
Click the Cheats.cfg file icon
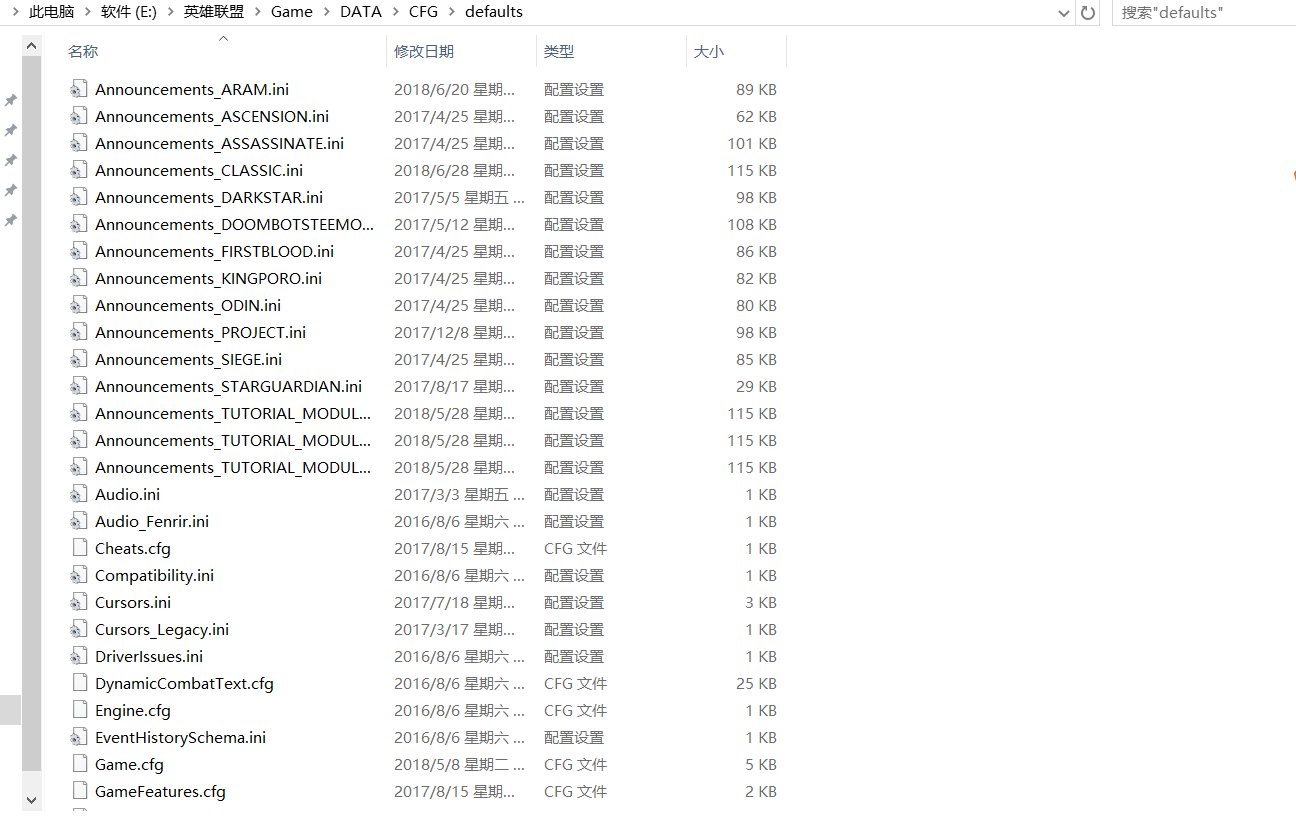coord(79,548)
